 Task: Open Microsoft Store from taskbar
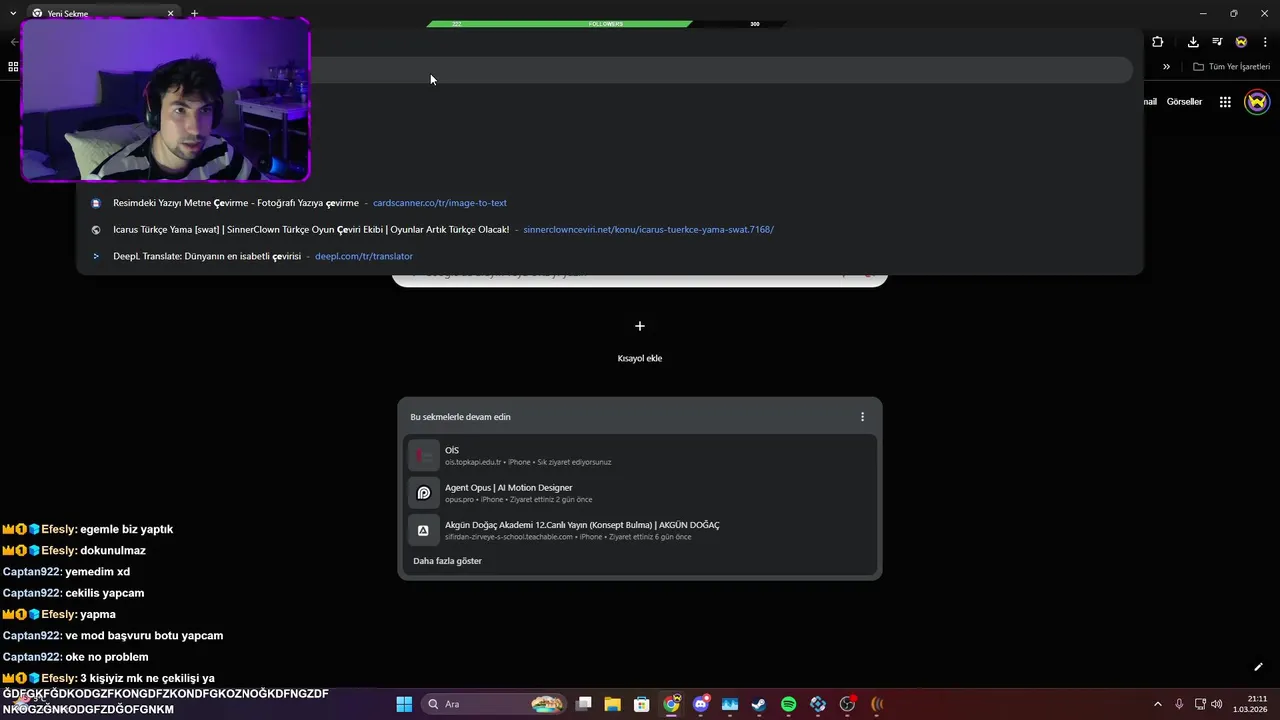click(x=642, y=704)
